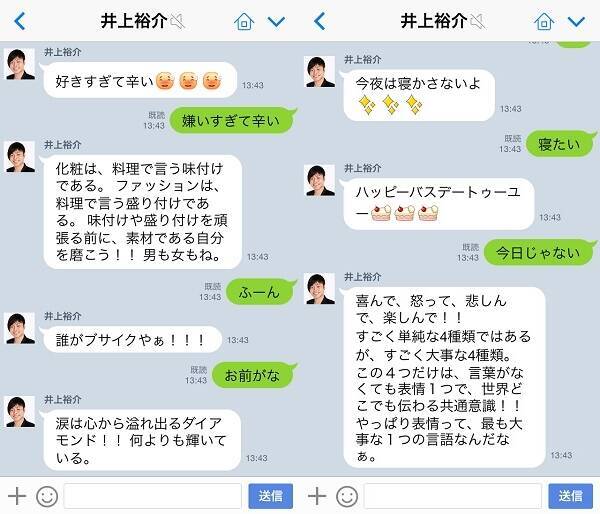The width and height of the screenshot is (600, 514).
Task: Open the emoji smiley picker in right chat
Action: coord(347,496)
